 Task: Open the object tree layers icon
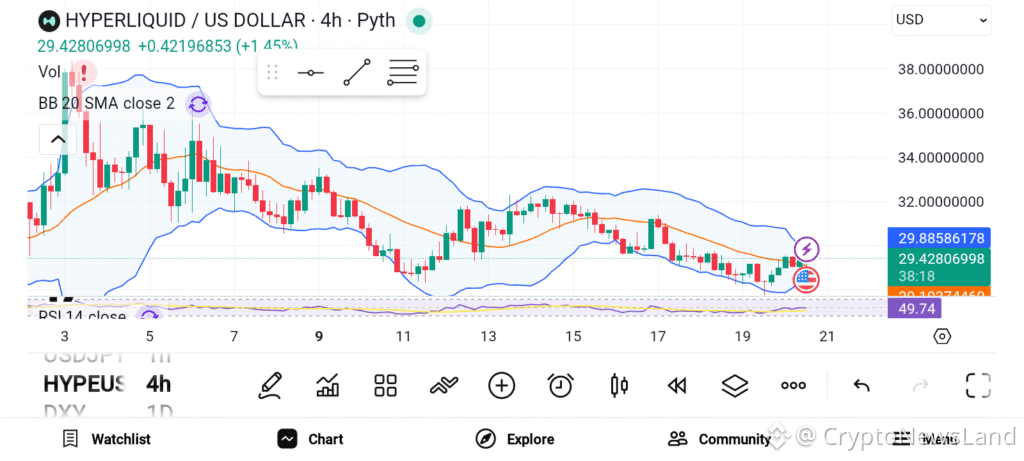pos(735,385)
